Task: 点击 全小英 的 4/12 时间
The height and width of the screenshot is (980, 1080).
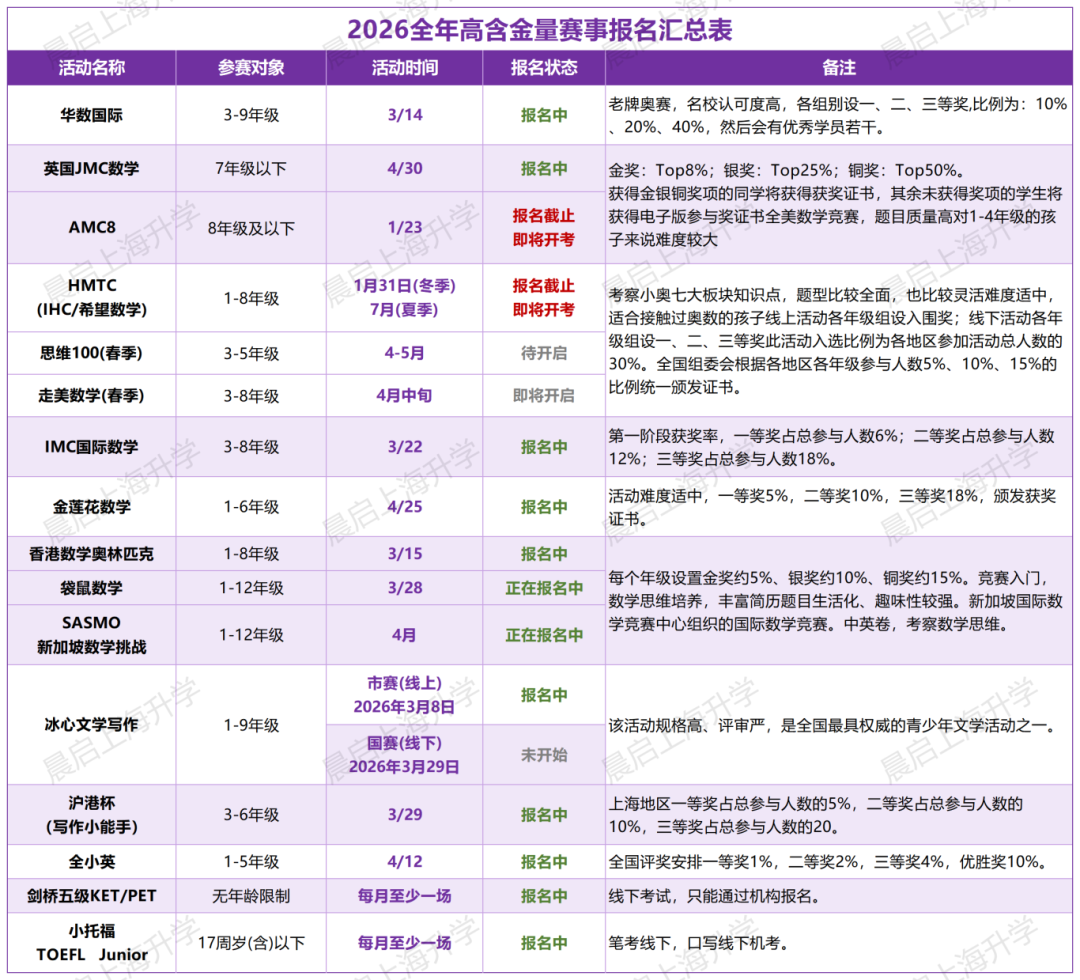Action: (x=406, y=861)
